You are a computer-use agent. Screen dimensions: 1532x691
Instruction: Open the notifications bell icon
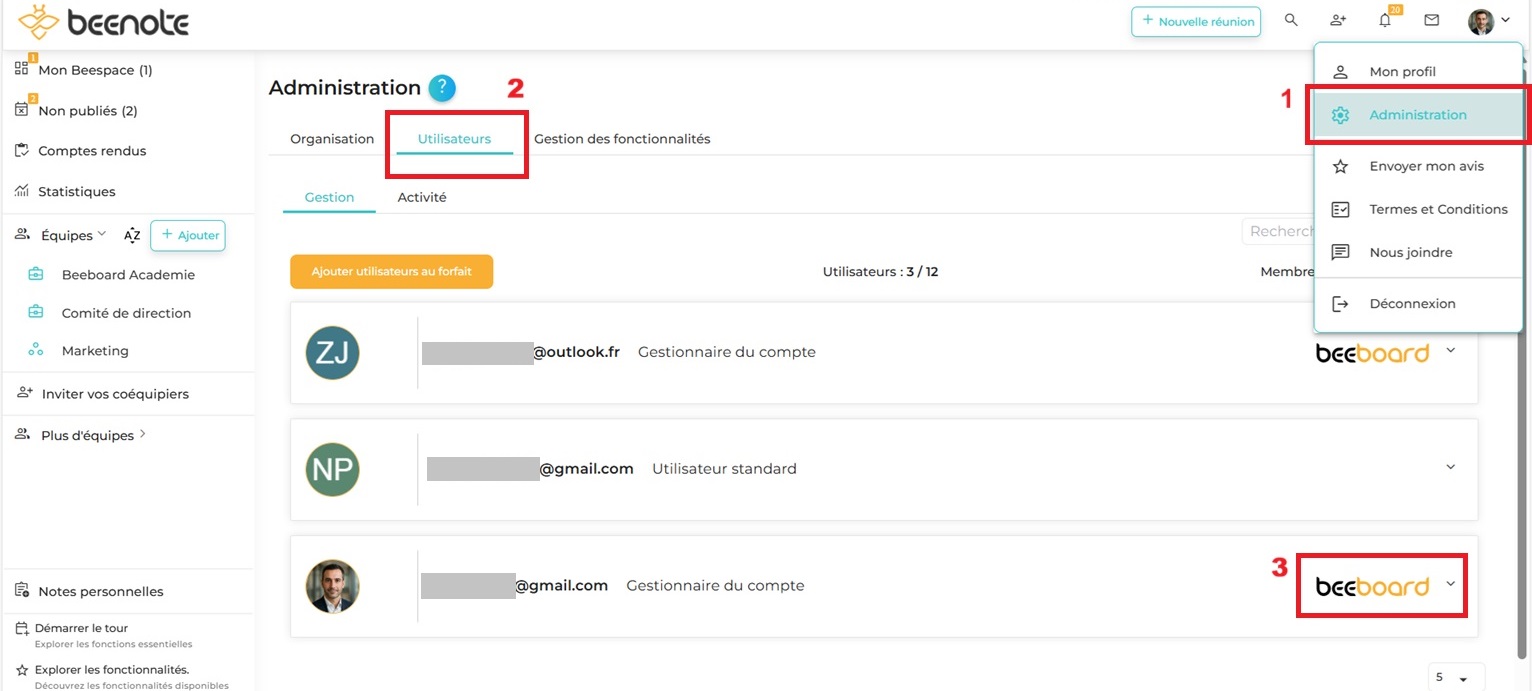(1385, 21)
